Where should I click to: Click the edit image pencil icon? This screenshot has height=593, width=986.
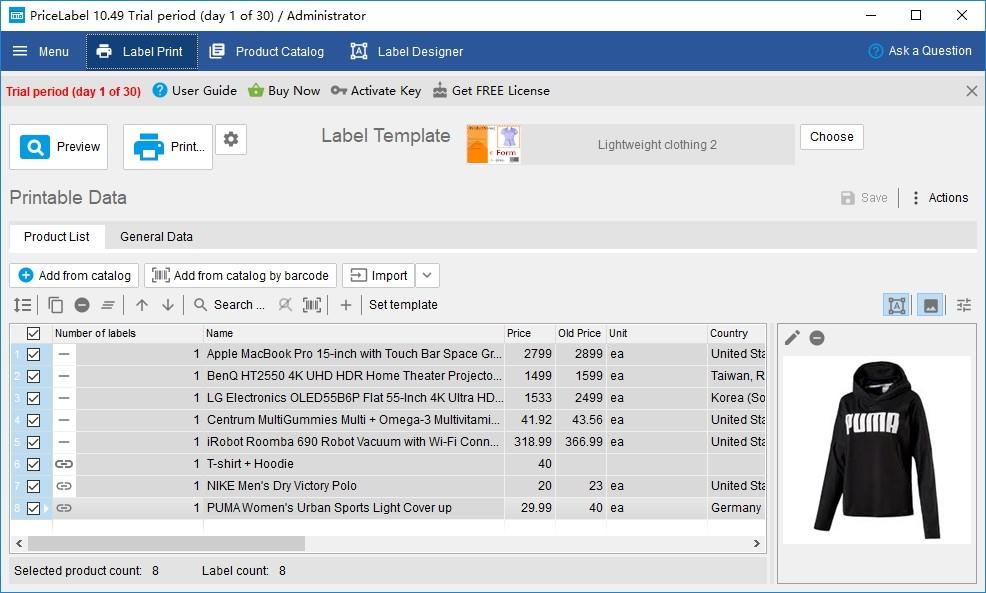pos(792,338)
